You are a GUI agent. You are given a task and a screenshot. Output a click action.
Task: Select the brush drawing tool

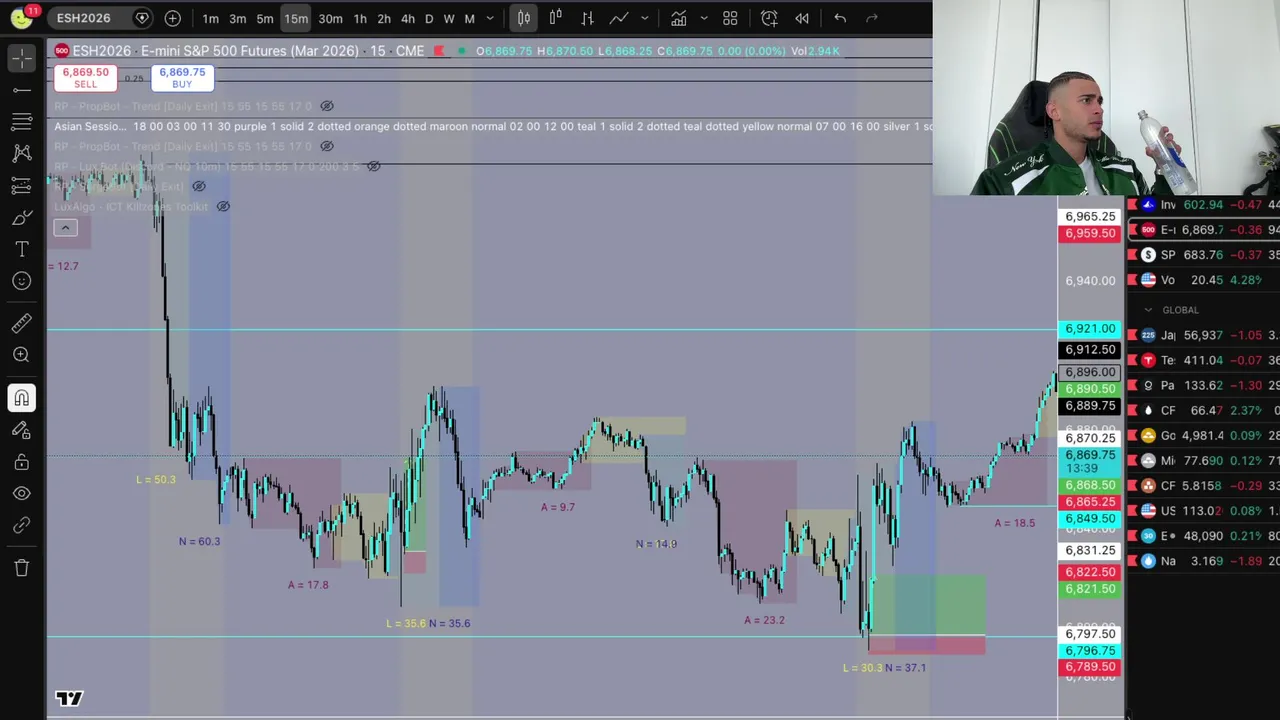(x=21, y=218)
